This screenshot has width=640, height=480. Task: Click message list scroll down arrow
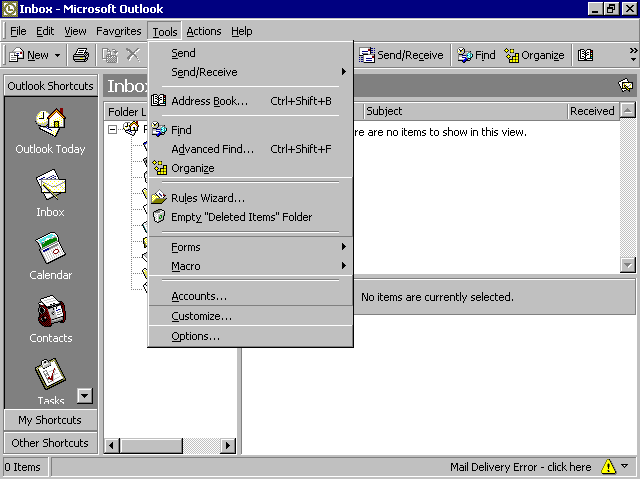click(628, 265)
